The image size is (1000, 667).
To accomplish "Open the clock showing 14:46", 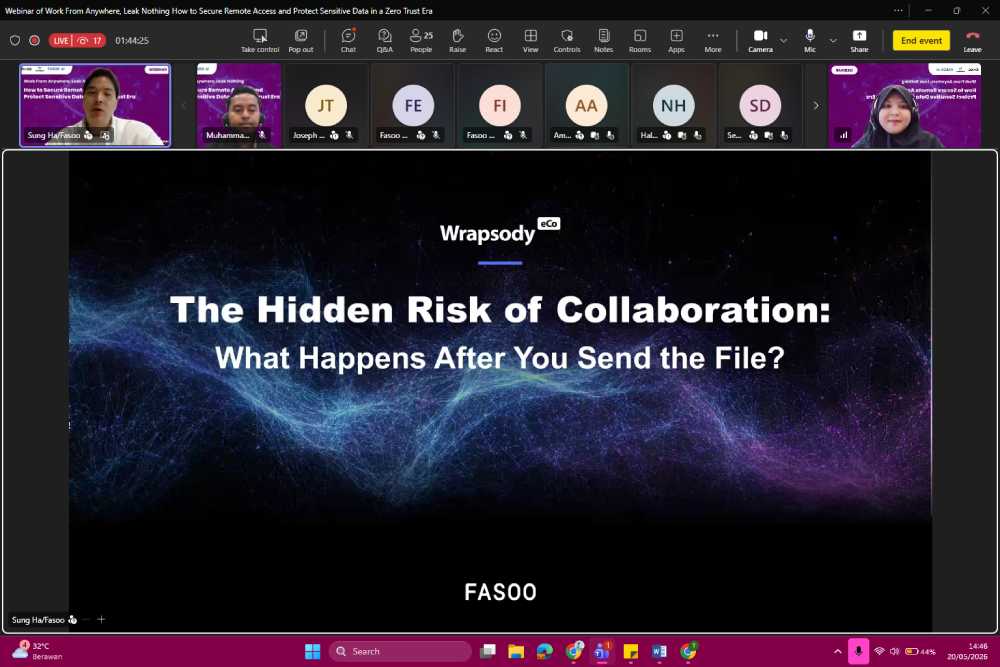I will 967,651.
